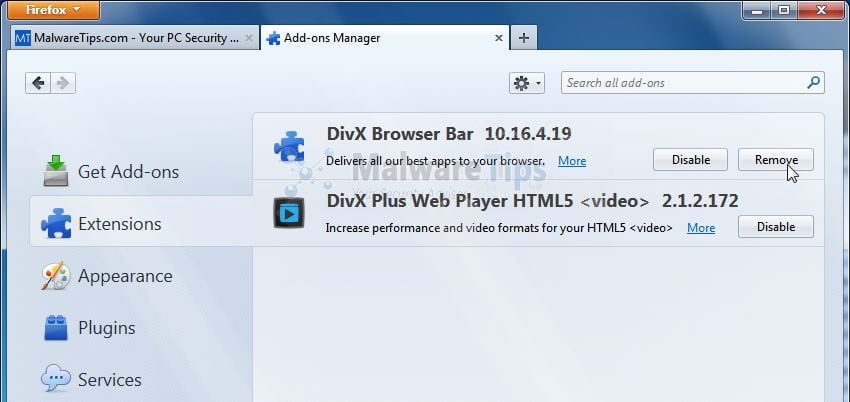This screenshot has height=402, width=850.
Task: Click 'Delivers all our best apps' description
Action: pos(435,161)
